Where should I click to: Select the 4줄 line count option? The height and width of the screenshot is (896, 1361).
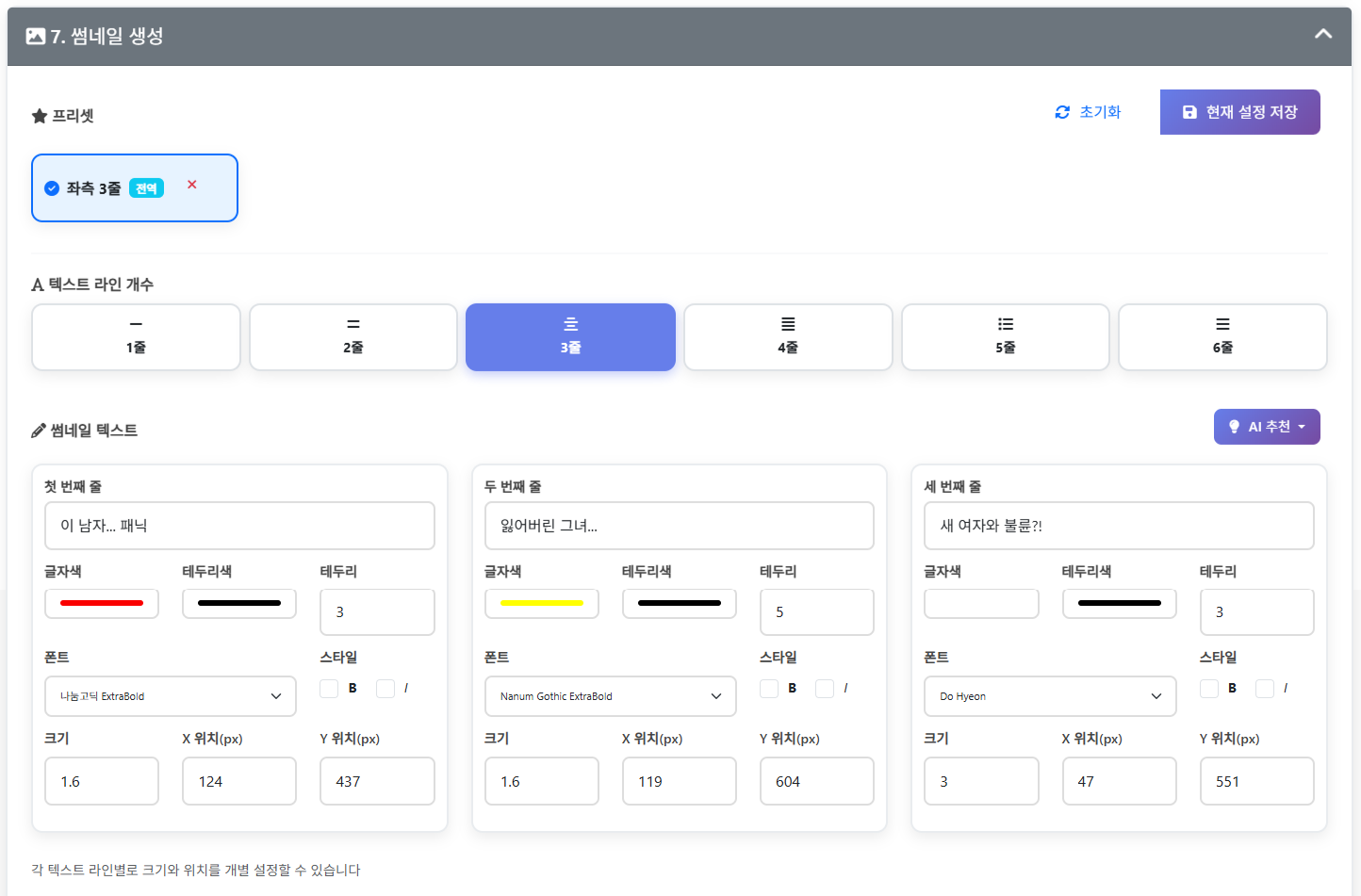click(788, 337)
